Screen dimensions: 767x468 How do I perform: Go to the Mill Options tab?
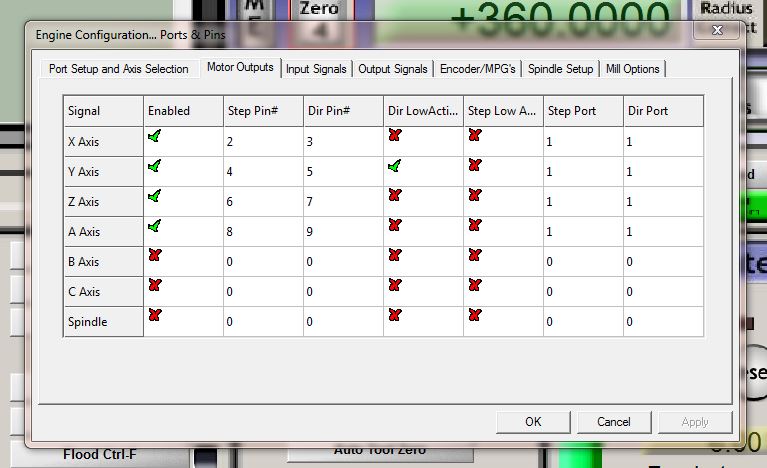(632, 69)
